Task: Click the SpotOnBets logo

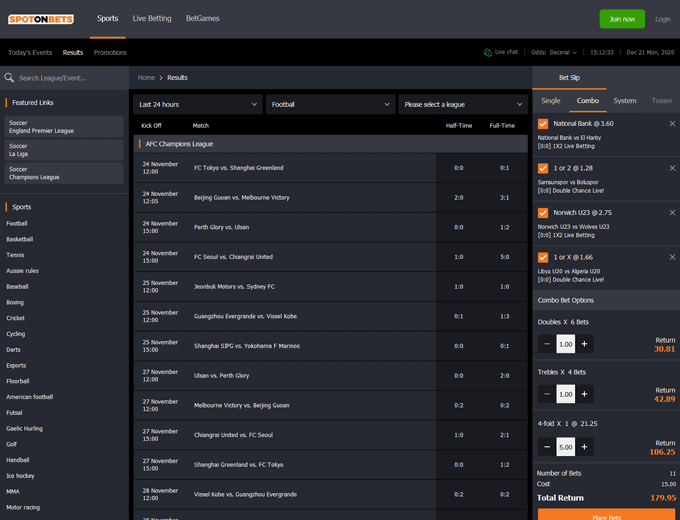Action: 41,19
